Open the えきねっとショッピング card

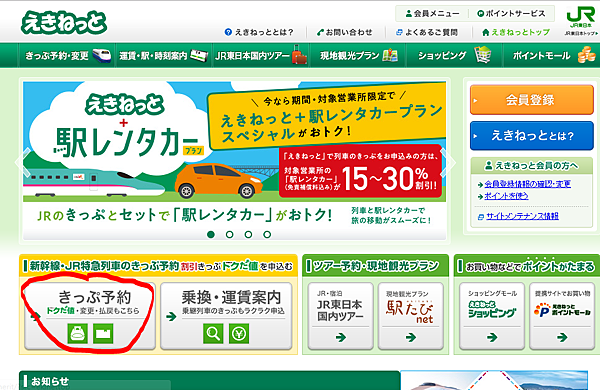[492, 316]
